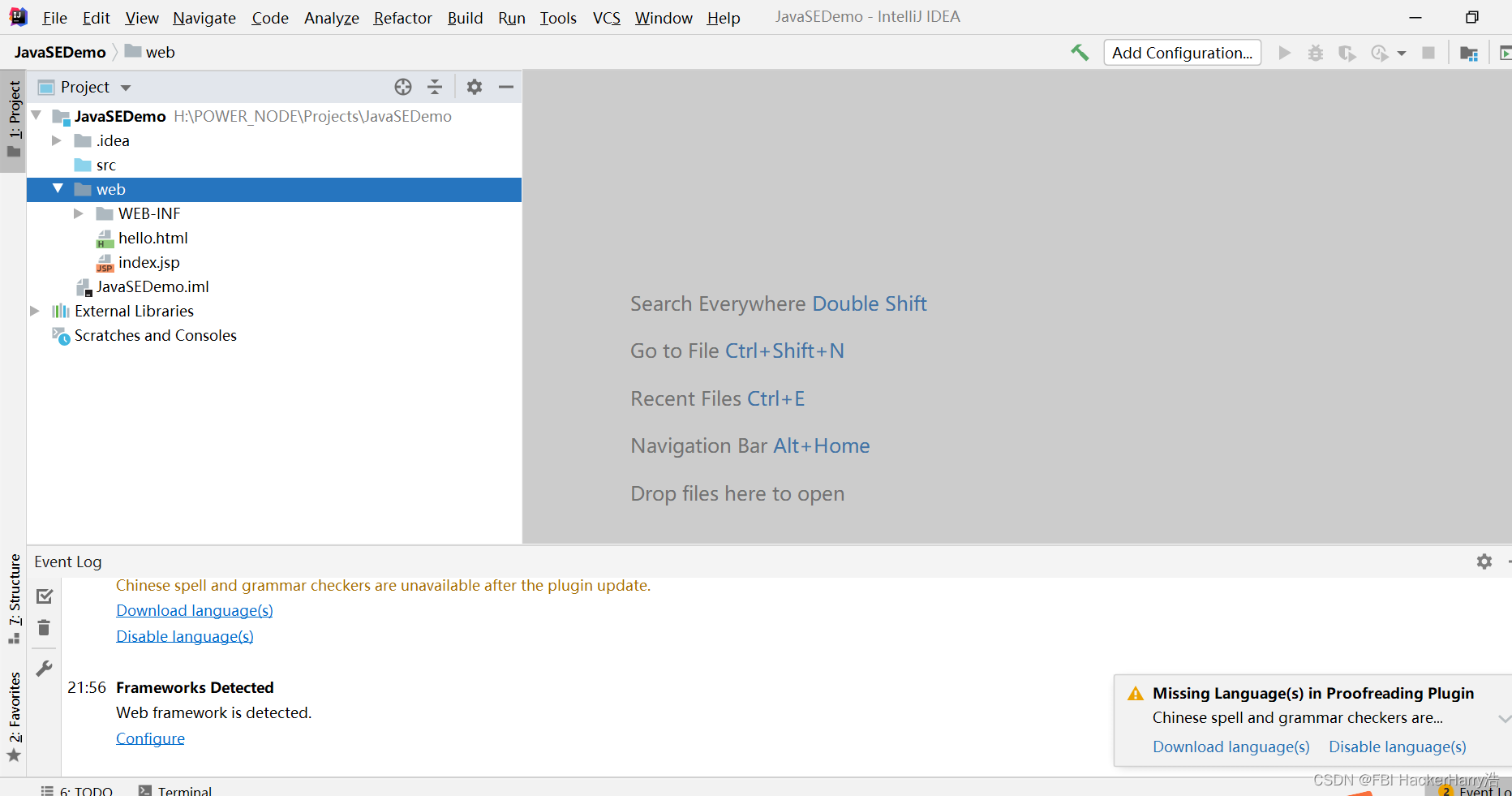
Task: Click the IntelliJ IDEA logo icon
Action: 18,16
